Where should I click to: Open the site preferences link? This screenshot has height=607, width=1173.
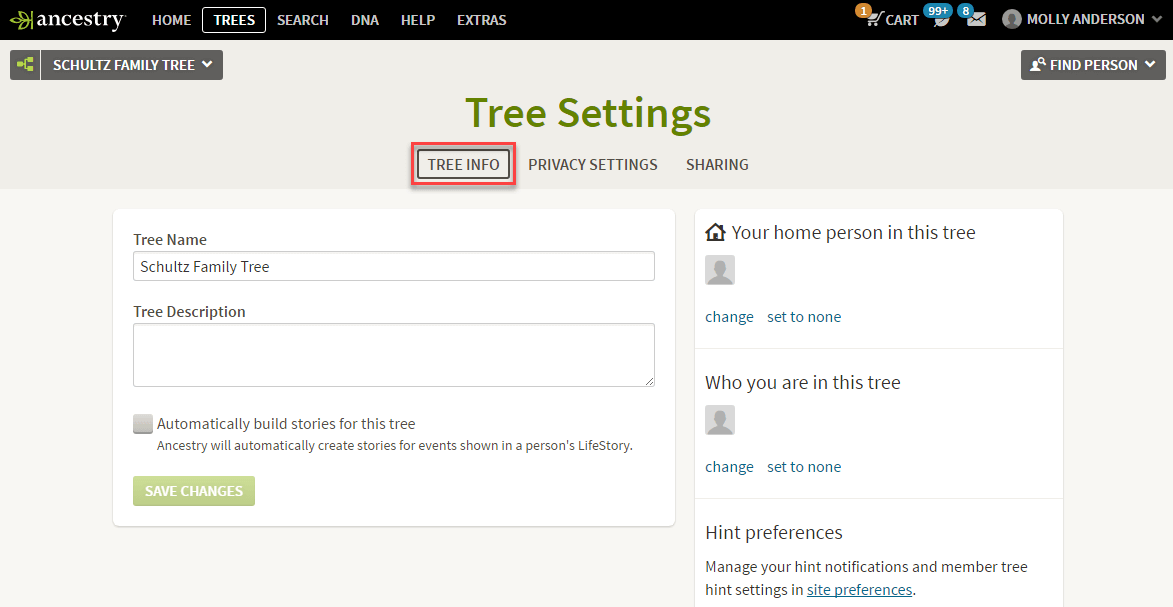[860, 590]
